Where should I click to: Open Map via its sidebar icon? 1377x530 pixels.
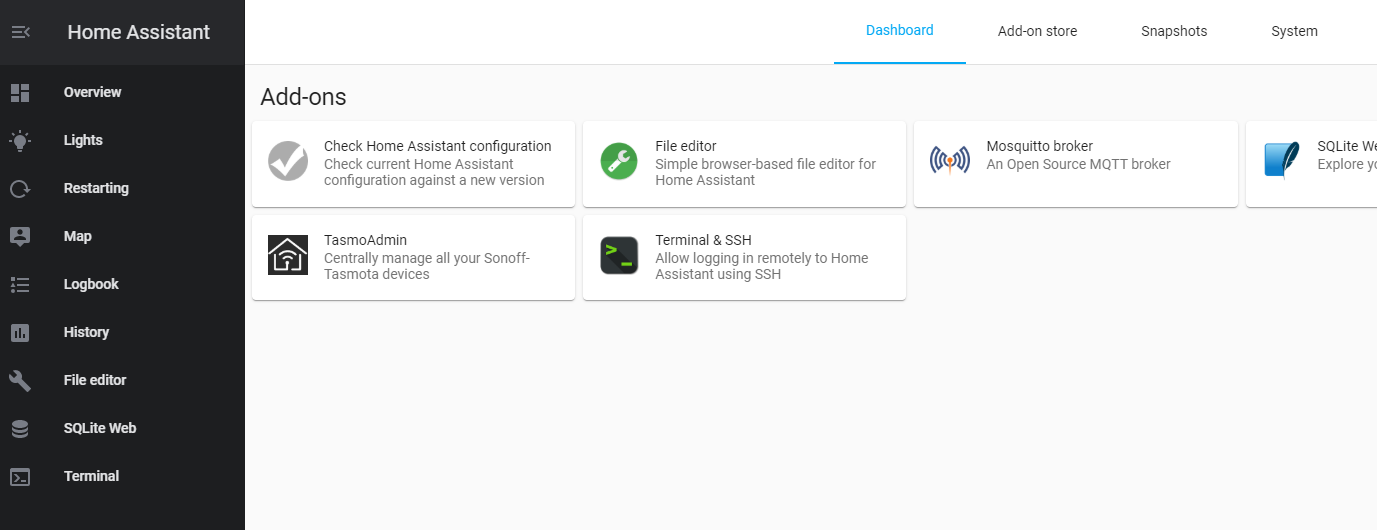[20, 236]
